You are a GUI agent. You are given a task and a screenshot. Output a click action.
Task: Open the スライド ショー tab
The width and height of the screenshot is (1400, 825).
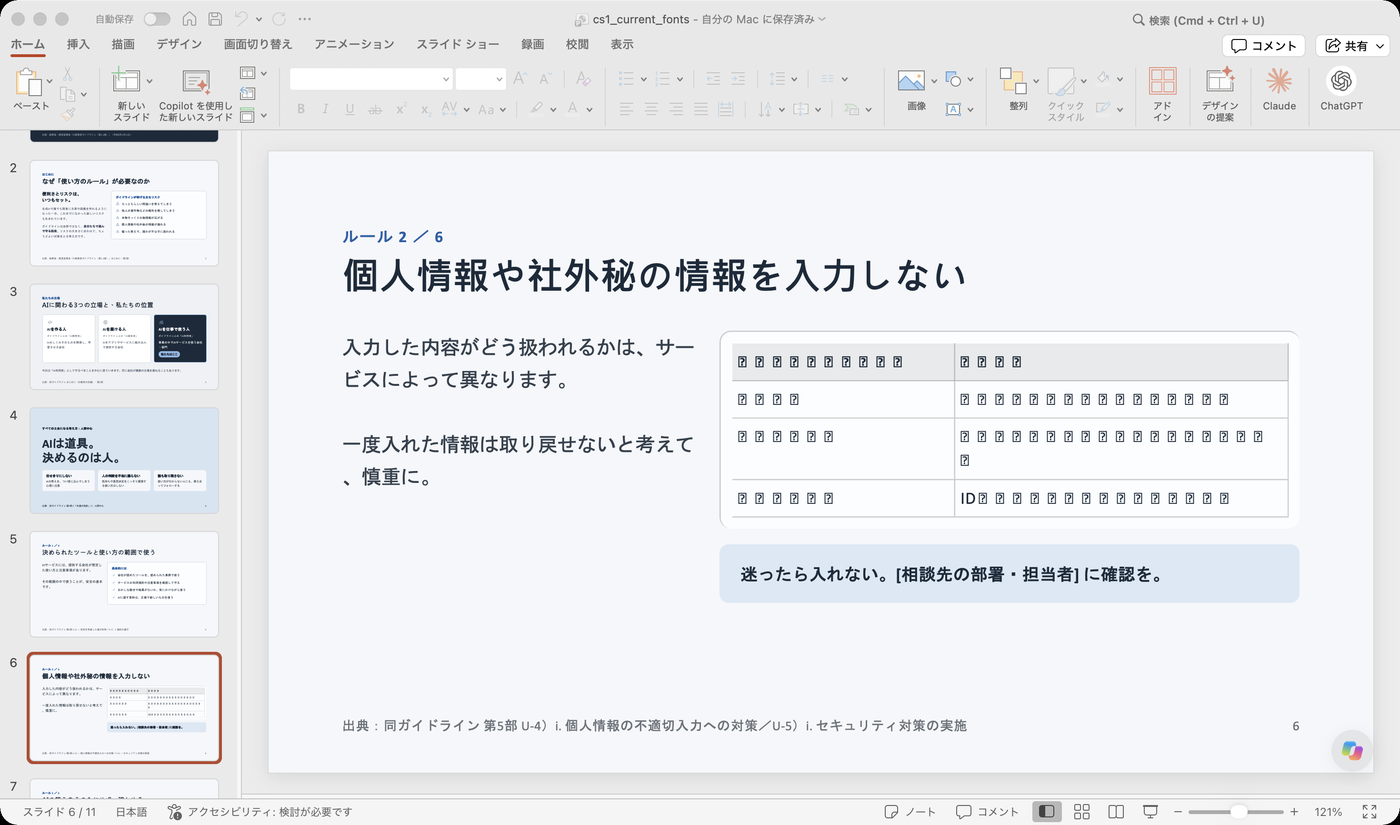[458, 44]
